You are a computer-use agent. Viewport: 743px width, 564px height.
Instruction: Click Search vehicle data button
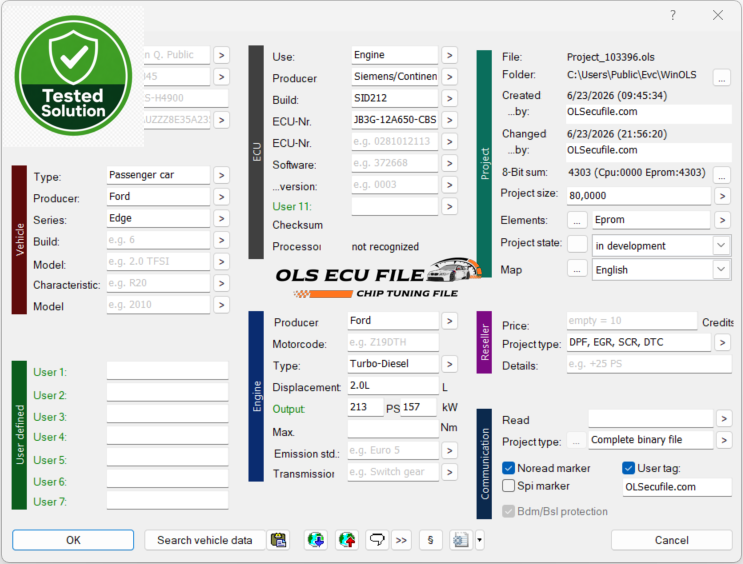(x=204, y=540)
